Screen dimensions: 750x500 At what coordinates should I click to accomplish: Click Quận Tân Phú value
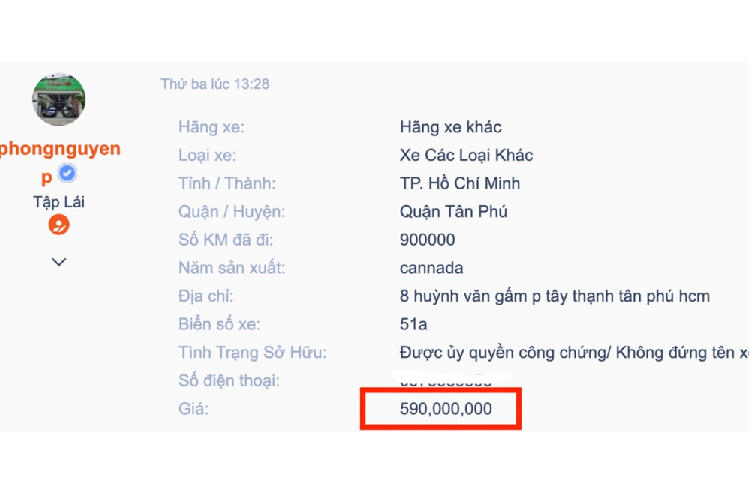click(x=453, y=211)
